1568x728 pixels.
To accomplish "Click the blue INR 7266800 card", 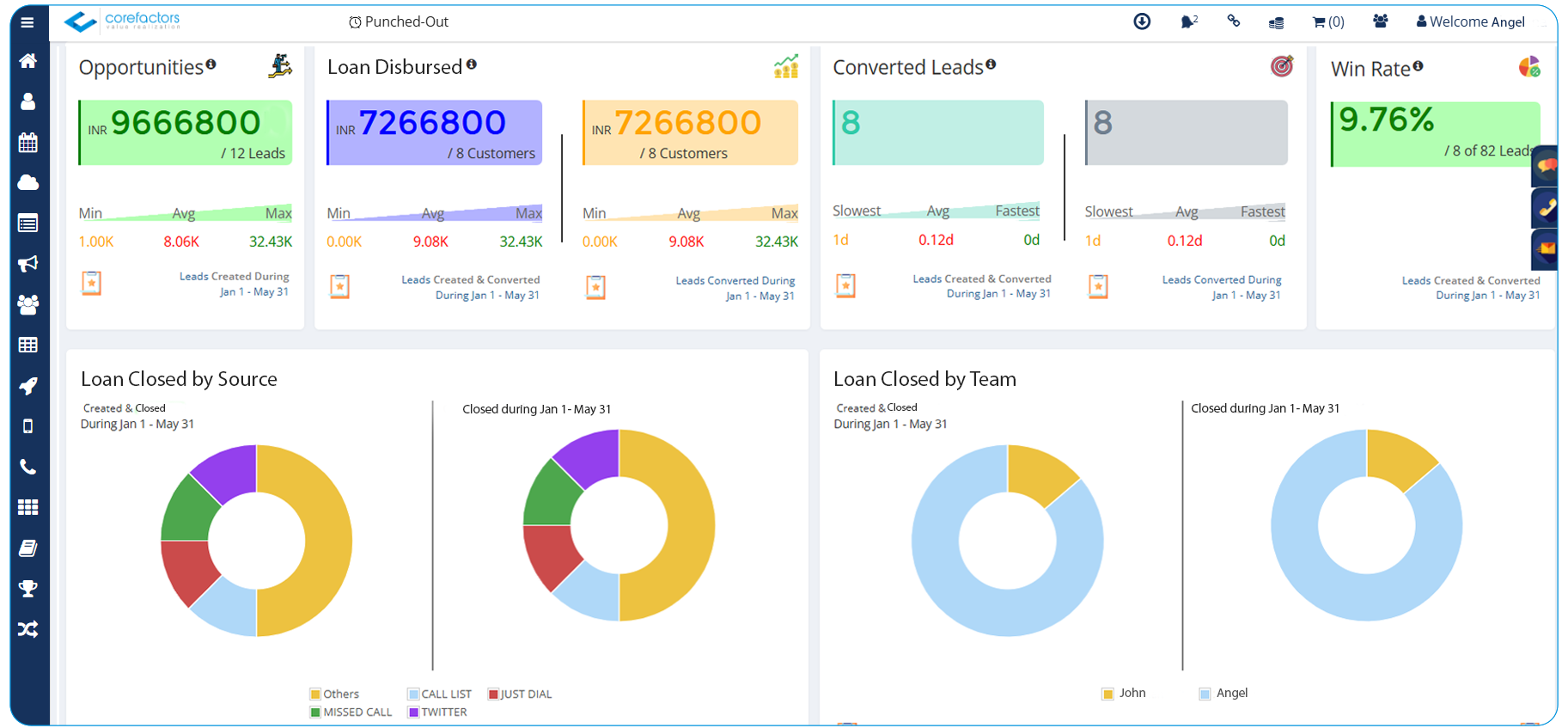I will 434,132.
